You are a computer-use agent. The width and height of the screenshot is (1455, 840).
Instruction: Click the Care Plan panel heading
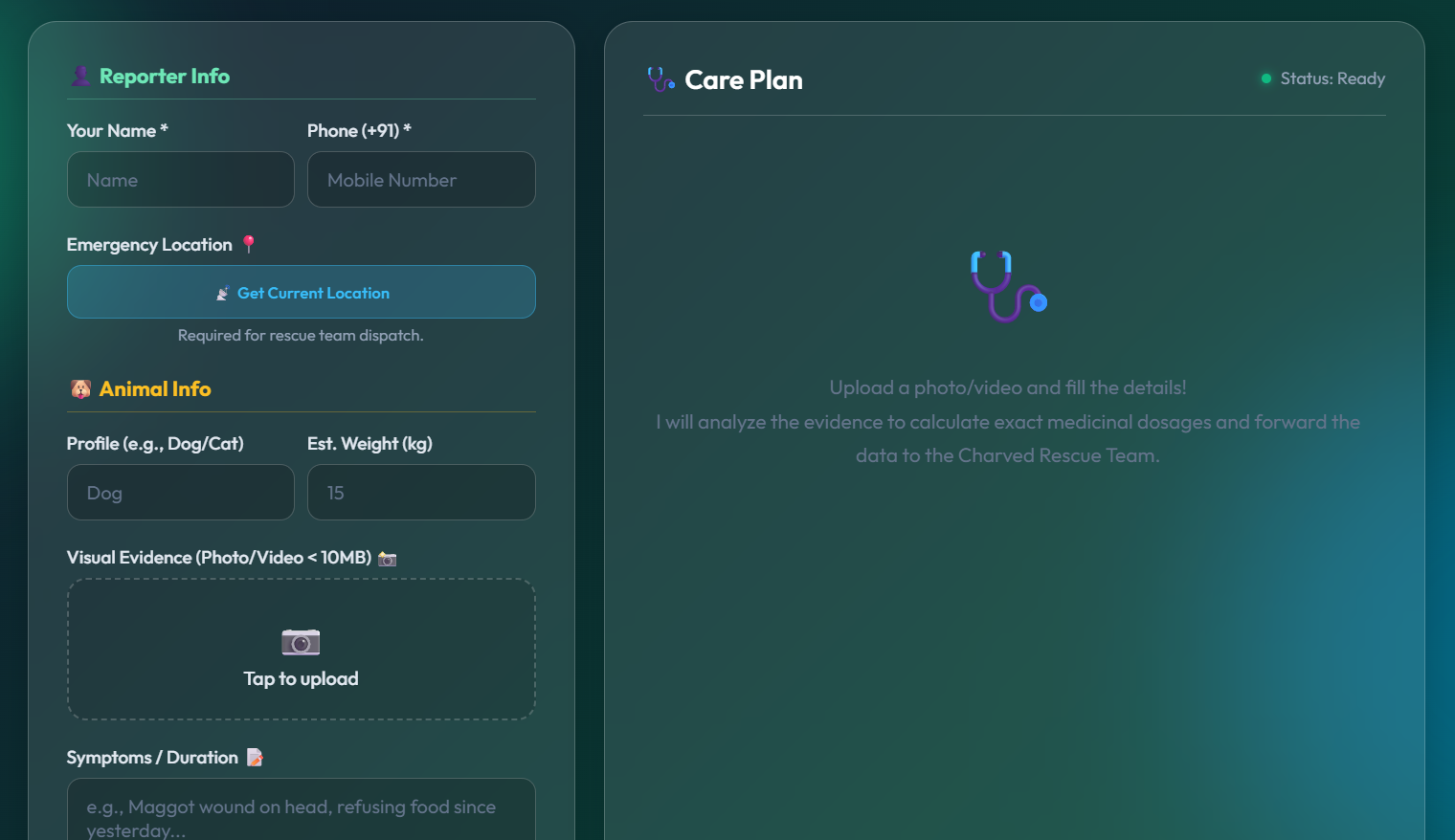click(744, 79)
